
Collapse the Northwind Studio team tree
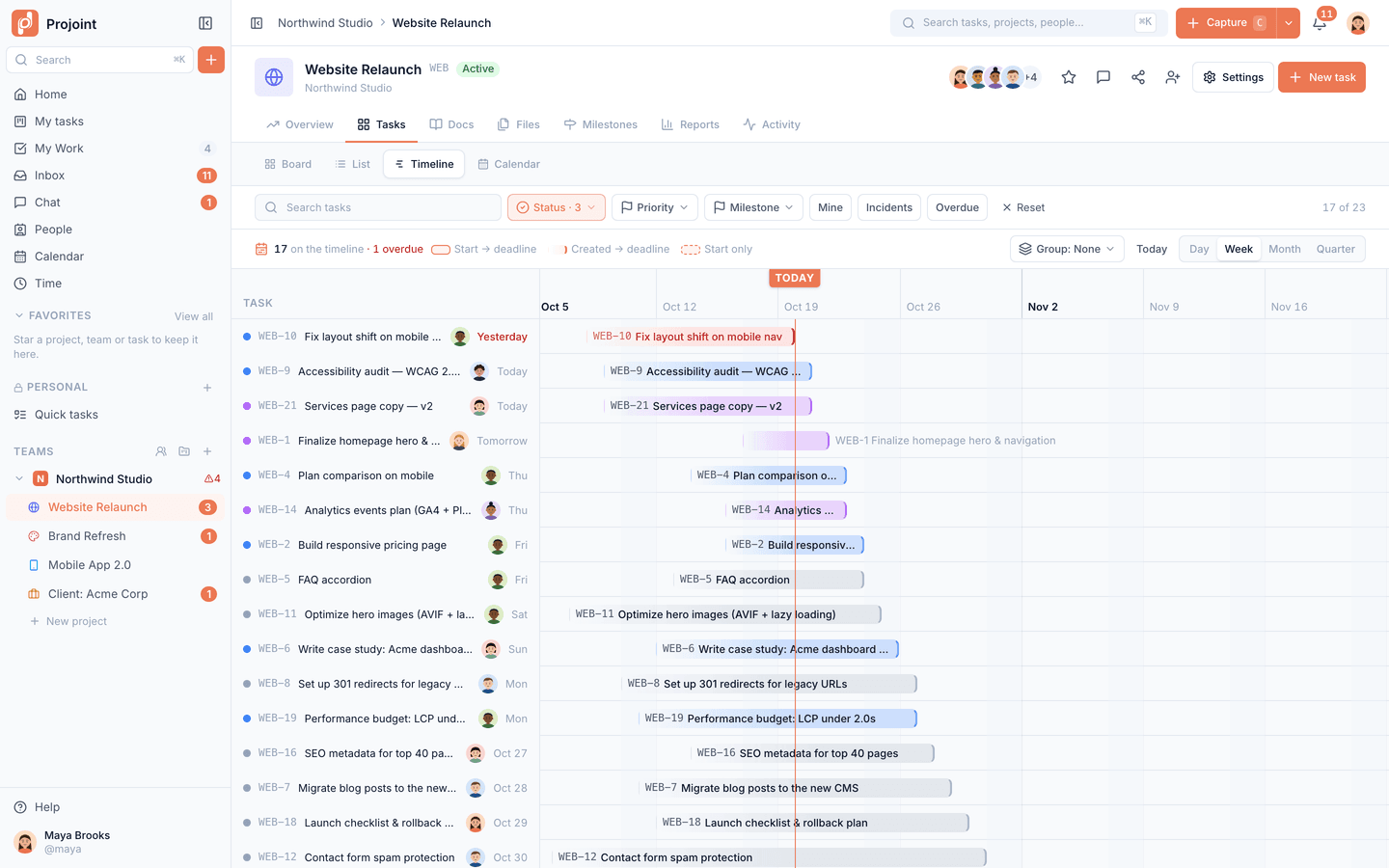tap(19, 479)
